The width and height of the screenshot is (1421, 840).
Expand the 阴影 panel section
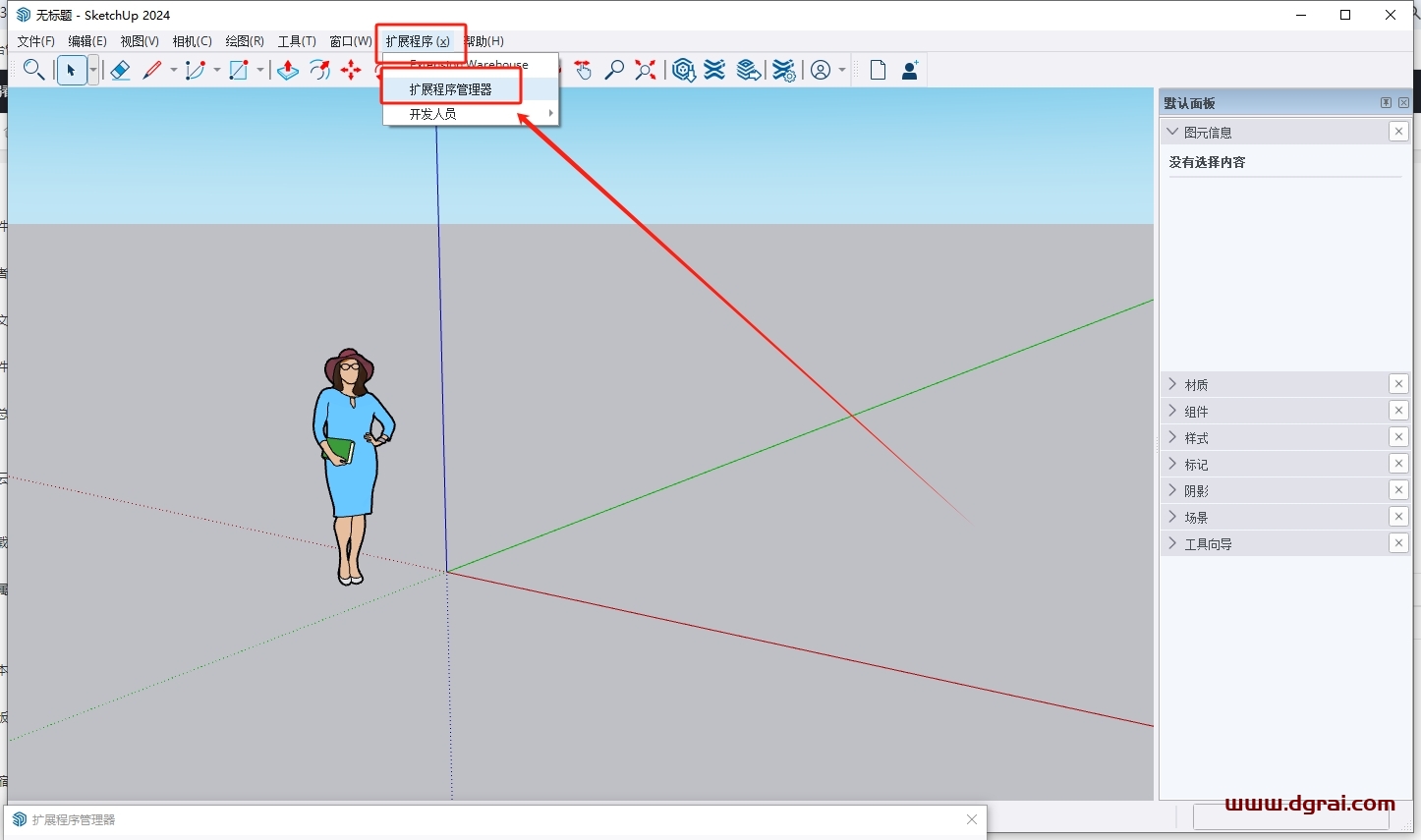point(1172,490)
